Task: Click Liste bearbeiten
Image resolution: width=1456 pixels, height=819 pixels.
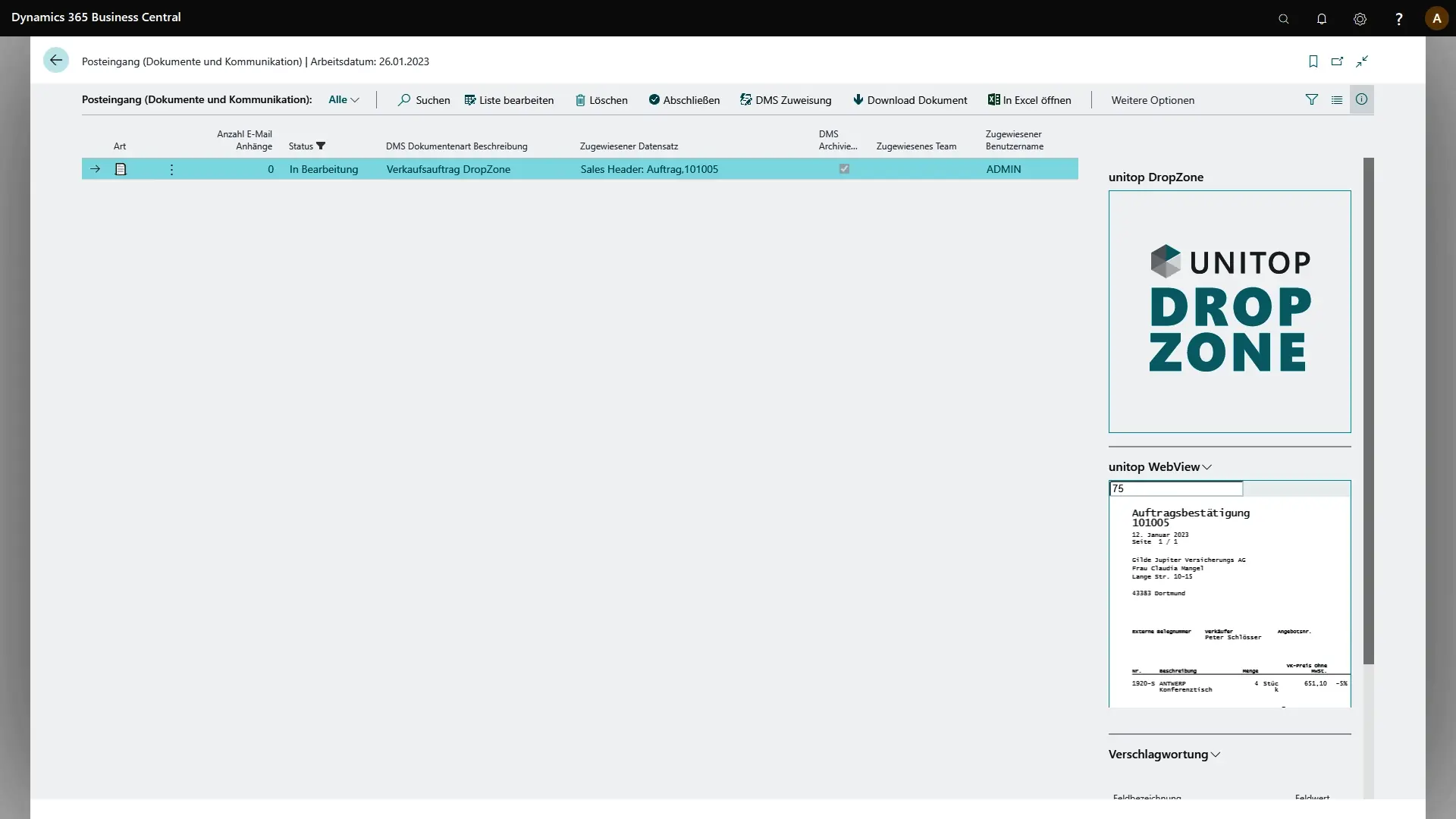Action: pyautogui.click(x=509, y=100)
